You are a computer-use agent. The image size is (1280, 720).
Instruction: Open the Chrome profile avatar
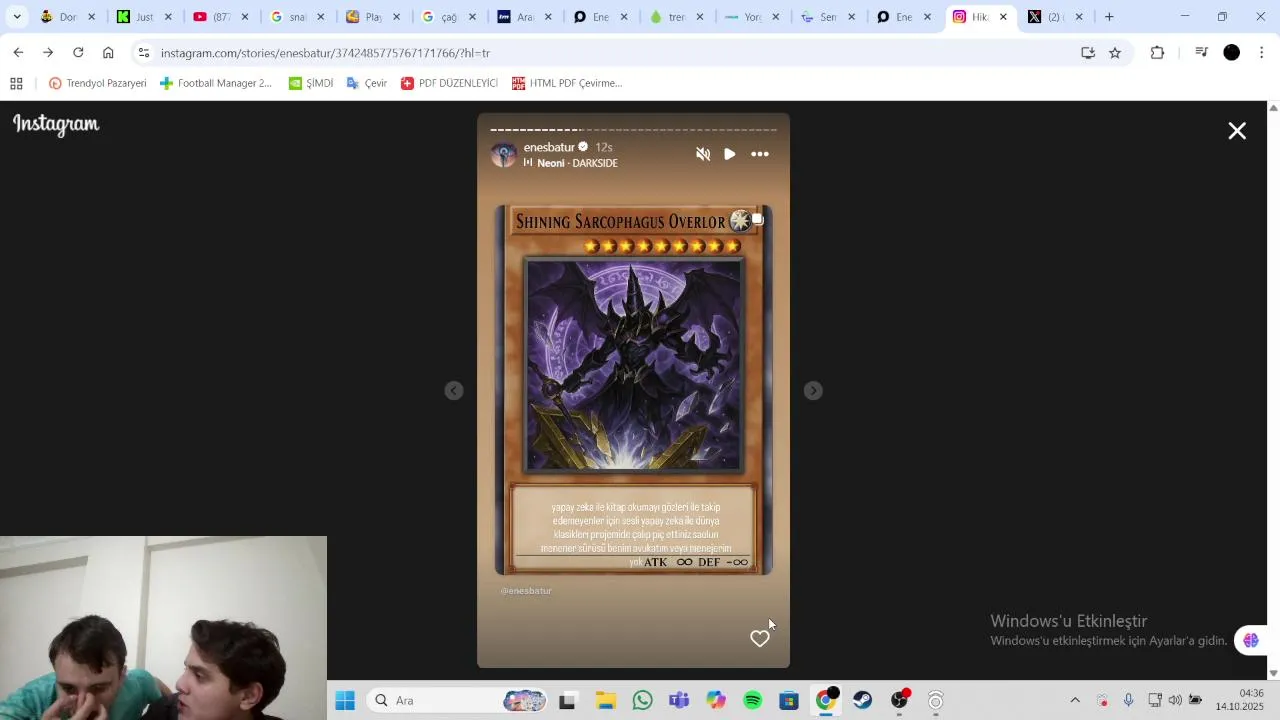[x=1232, y=53]
